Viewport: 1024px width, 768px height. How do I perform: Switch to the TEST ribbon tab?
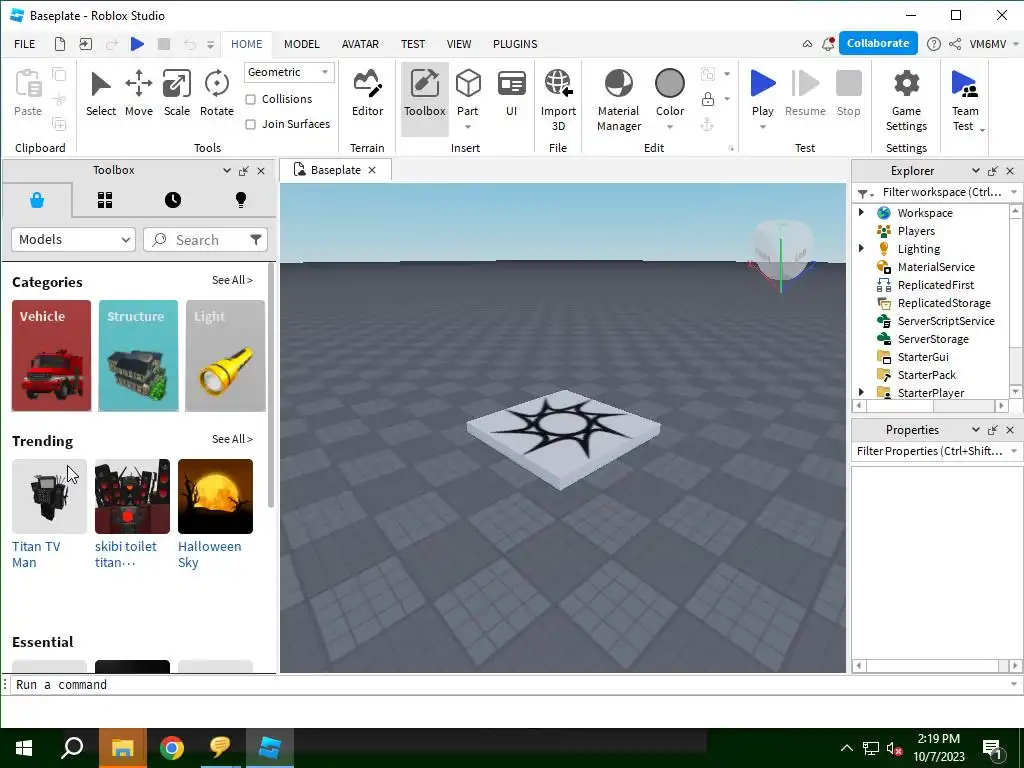[413, 44]
